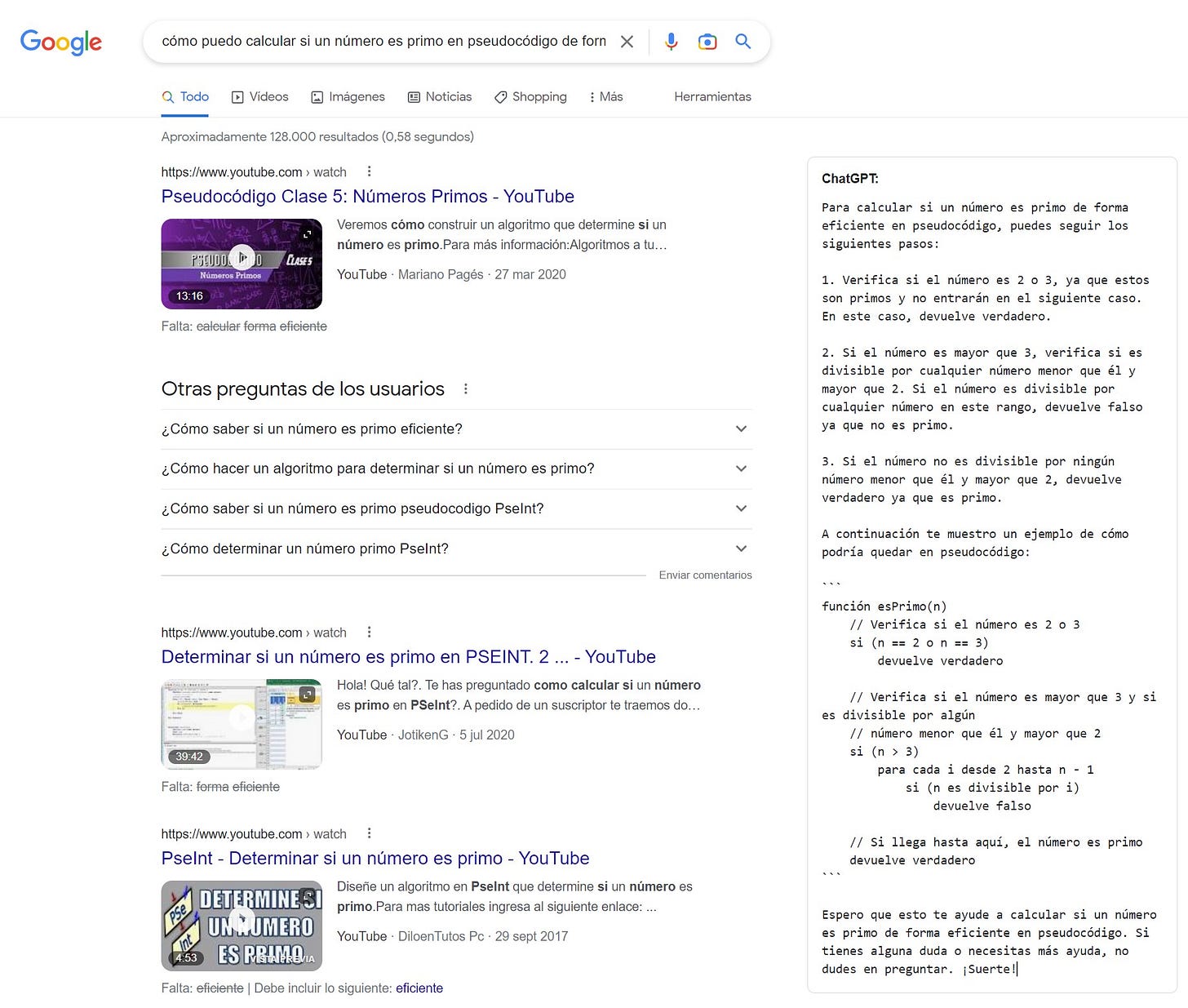This screenshot has height=1008, width=1188.
Task: Play the 4:53 DiloenTutos video thumbnail
Action: (242, 926)
